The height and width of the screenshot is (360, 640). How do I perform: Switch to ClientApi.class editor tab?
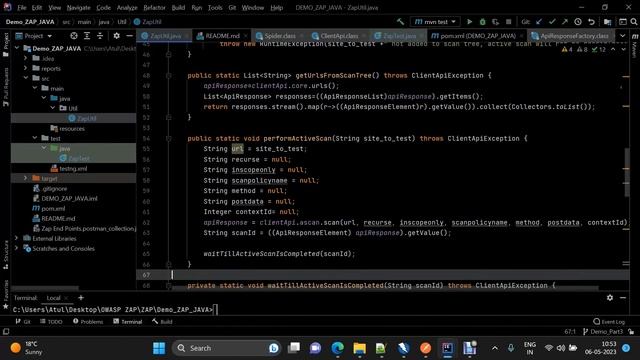339,36
